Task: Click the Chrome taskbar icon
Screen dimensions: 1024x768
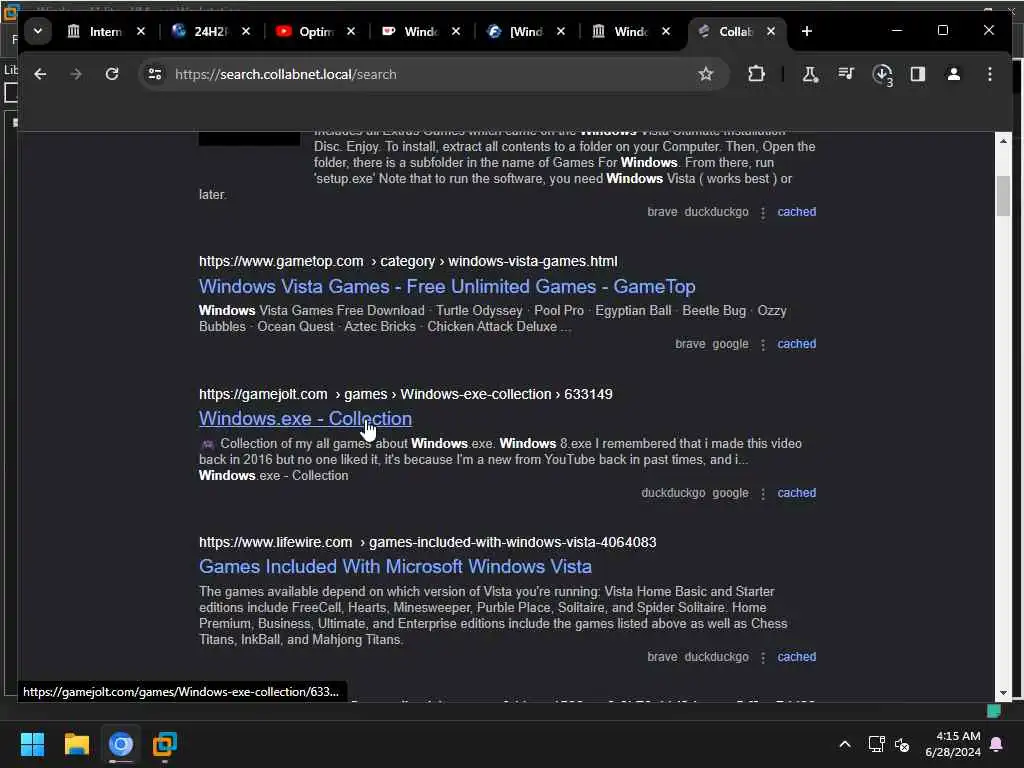Action: pyautogui.click(x=121, y=744)
